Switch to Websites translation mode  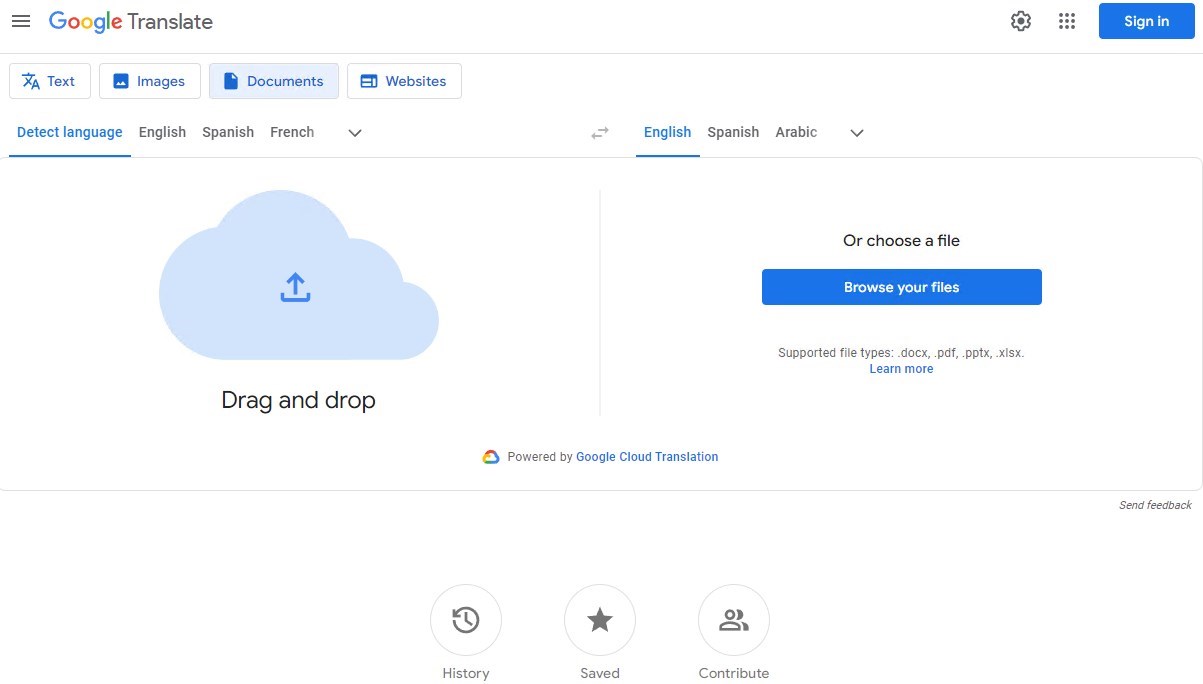point(404,81)
